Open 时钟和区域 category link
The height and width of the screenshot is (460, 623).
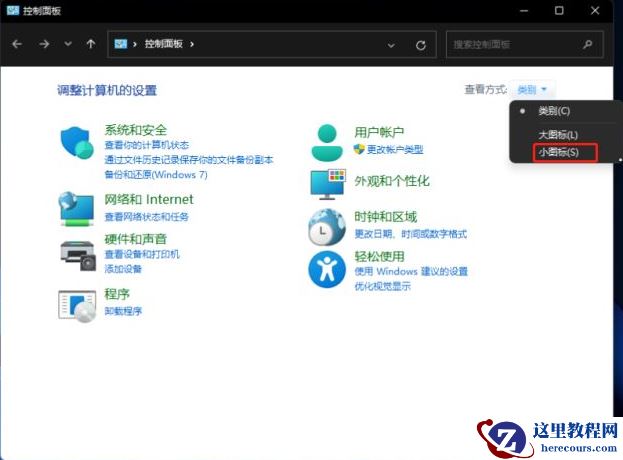385,216
